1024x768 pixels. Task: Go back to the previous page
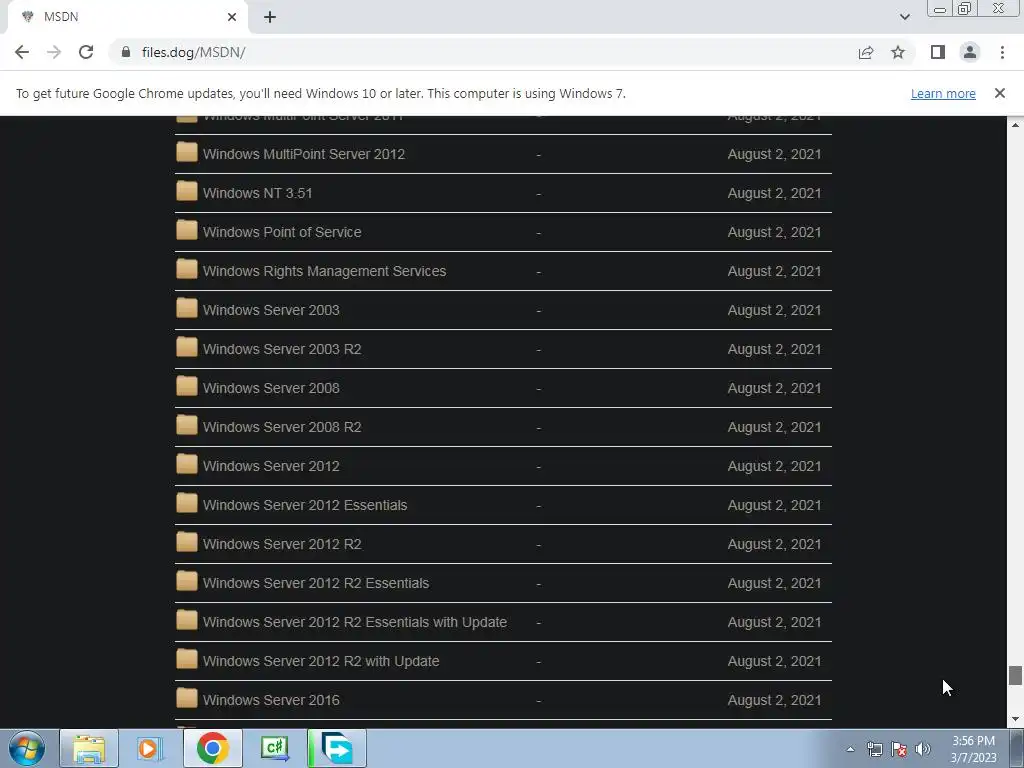point(22,52)
